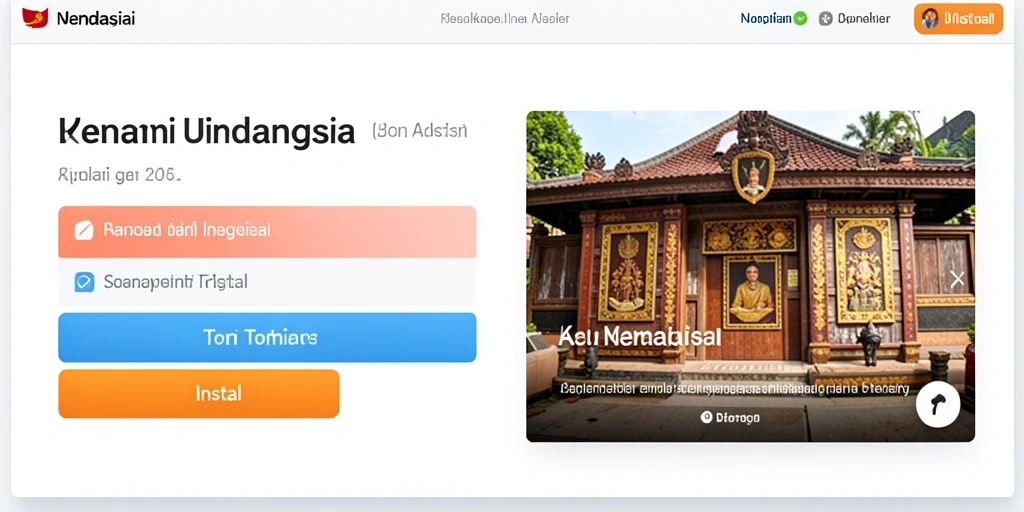The width and height of the screenshot is (1024, 512).
Task: Click the Resolkooe.Jlnei Nasler header text
Action: pos(505,19)
